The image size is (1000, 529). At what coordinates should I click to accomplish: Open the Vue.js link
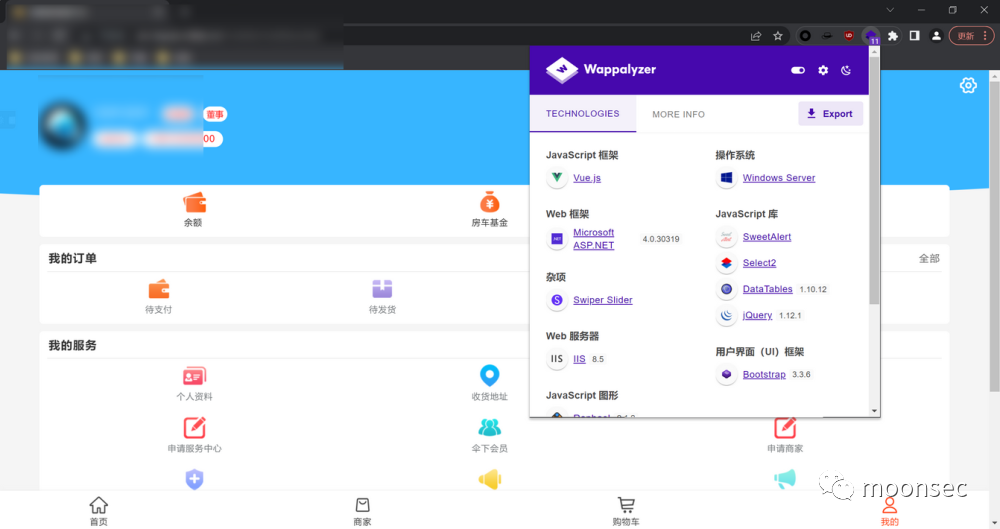(587, 178)
